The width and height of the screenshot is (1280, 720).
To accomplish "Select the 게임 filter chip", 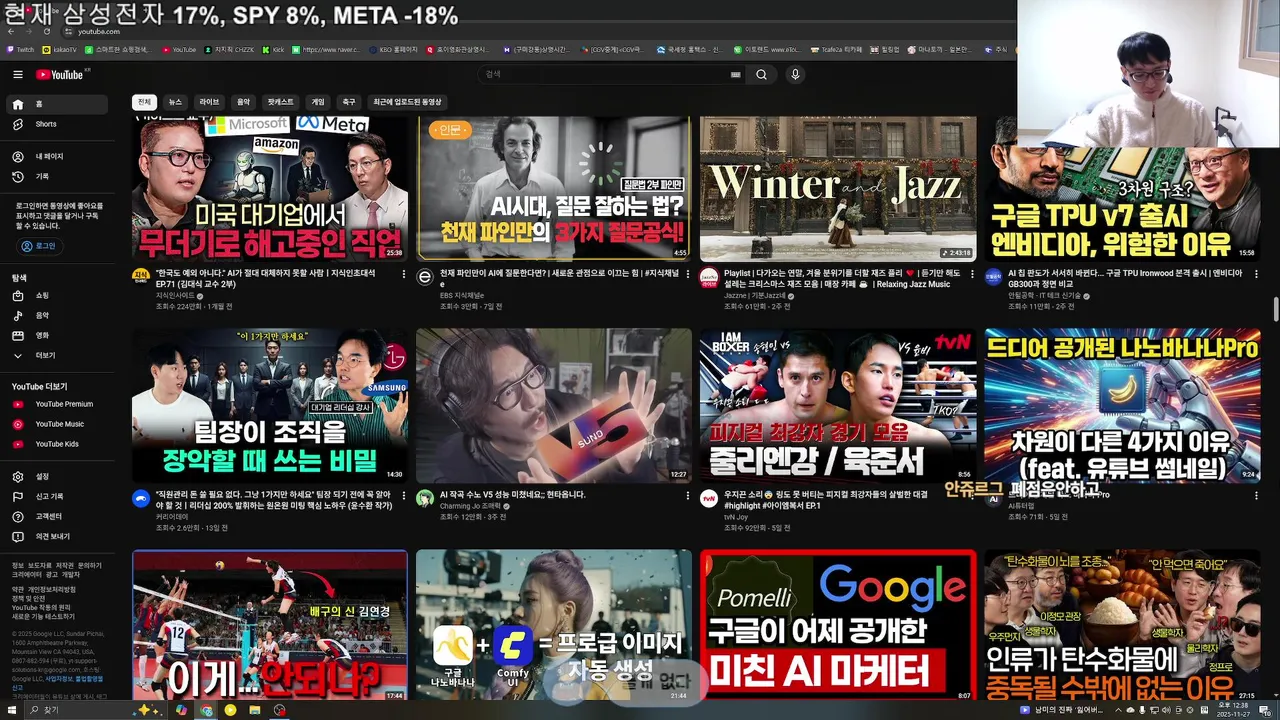I will 318,102.
